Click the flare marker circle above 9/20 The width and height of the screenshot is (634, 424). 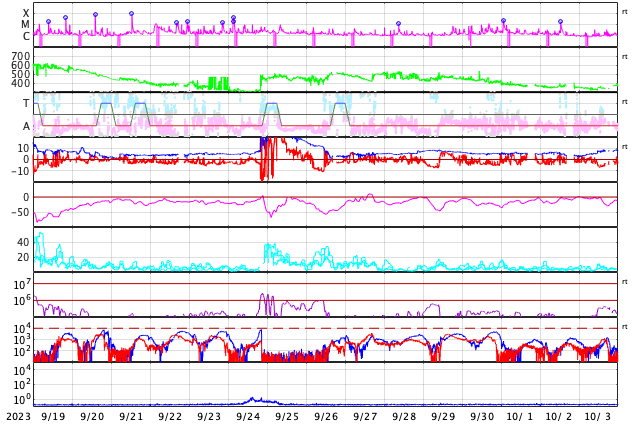pyautogui.click(x=96, y=15)
